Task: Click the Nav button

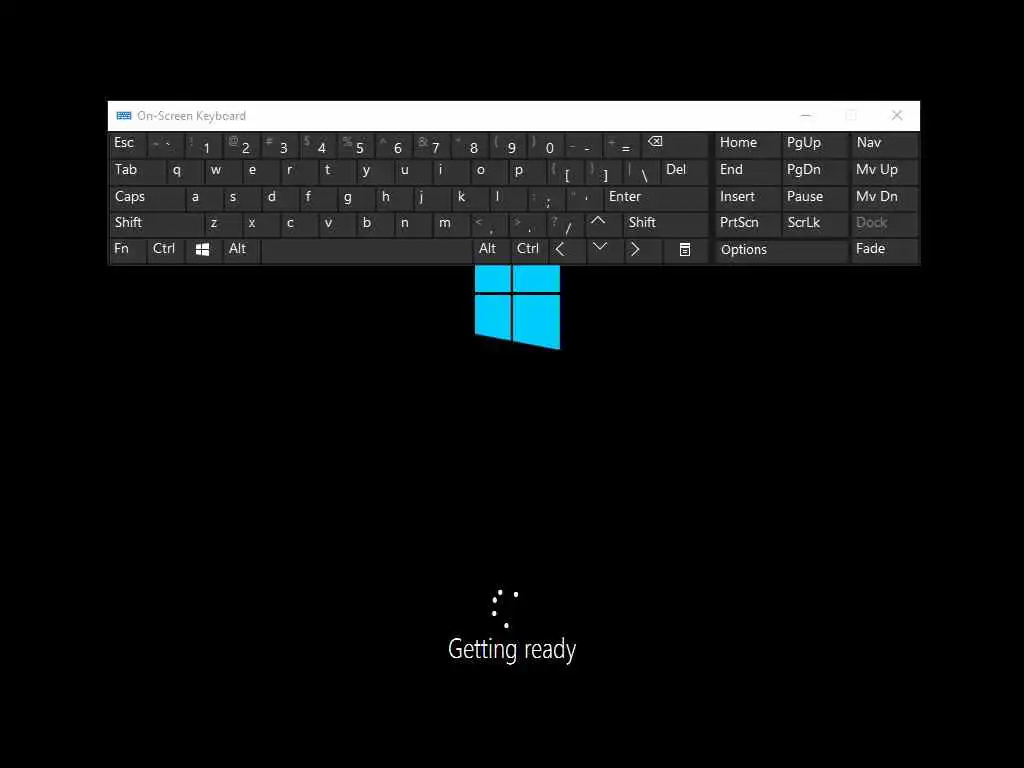Action: pyautogui.click(x=884, y=145)
